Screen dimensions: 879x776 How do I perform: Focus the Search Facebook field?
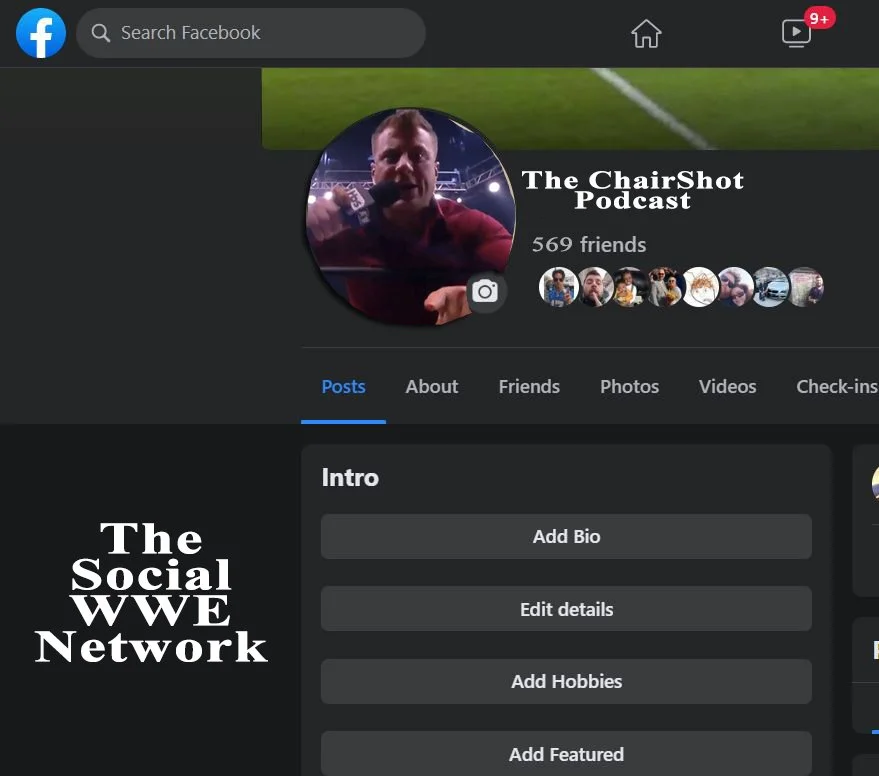pyautogui.click(x=251, y=33)
